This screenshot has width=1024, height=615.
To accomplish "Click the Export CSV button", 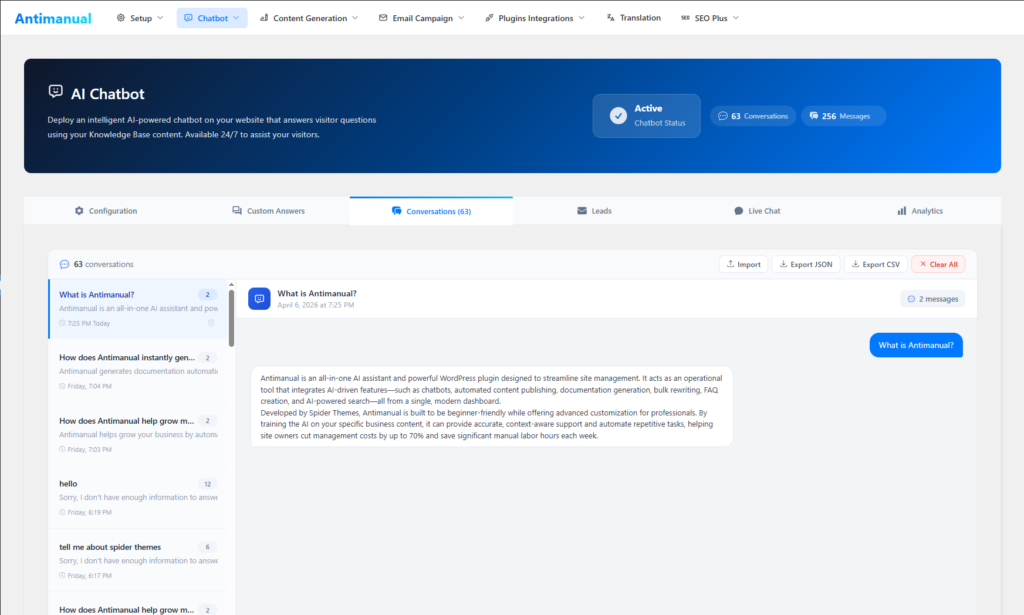I will click(876, 264).
